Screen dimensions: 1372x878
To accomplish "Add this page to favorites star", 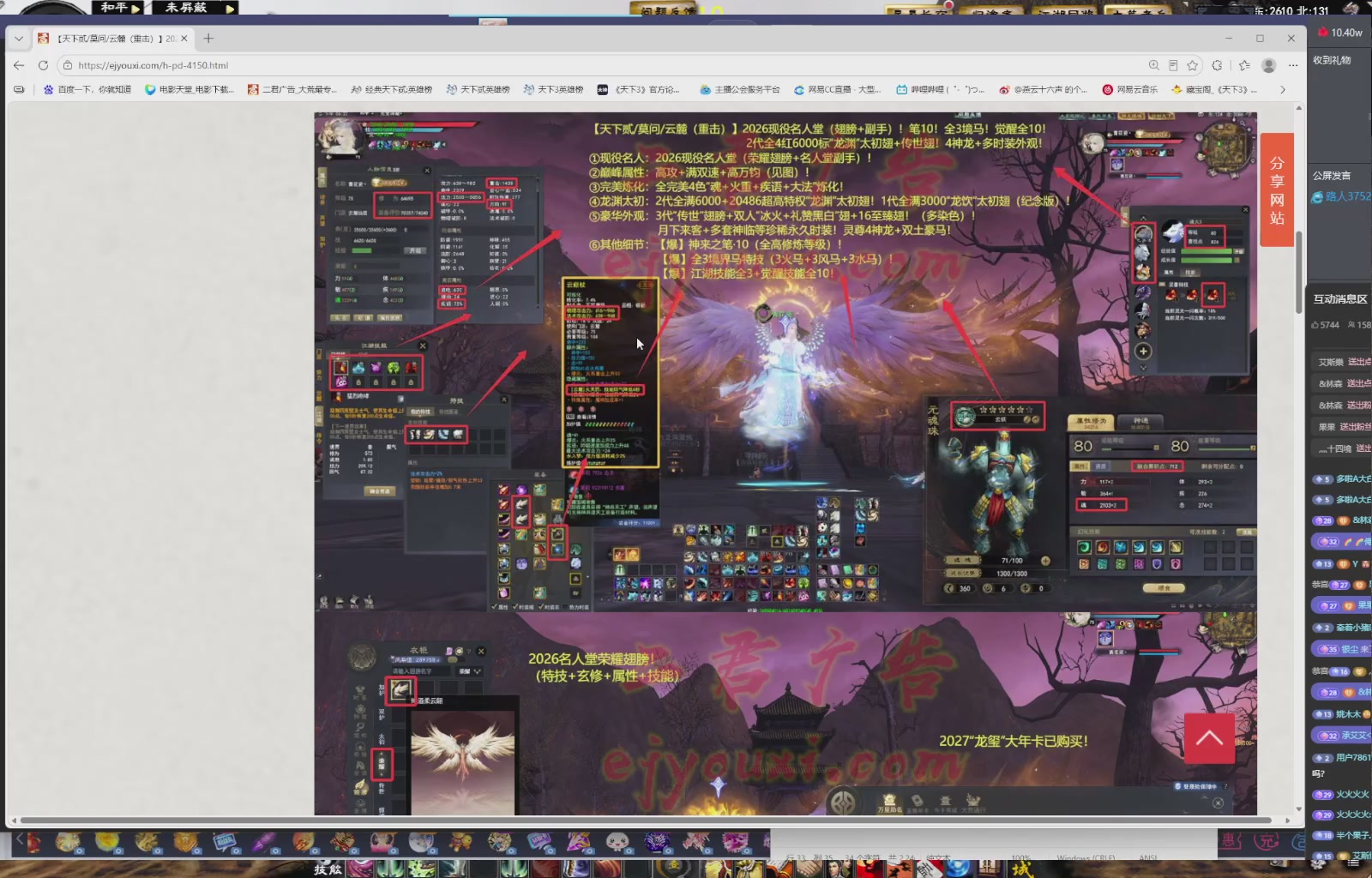I will click(x=1192, y=65).
